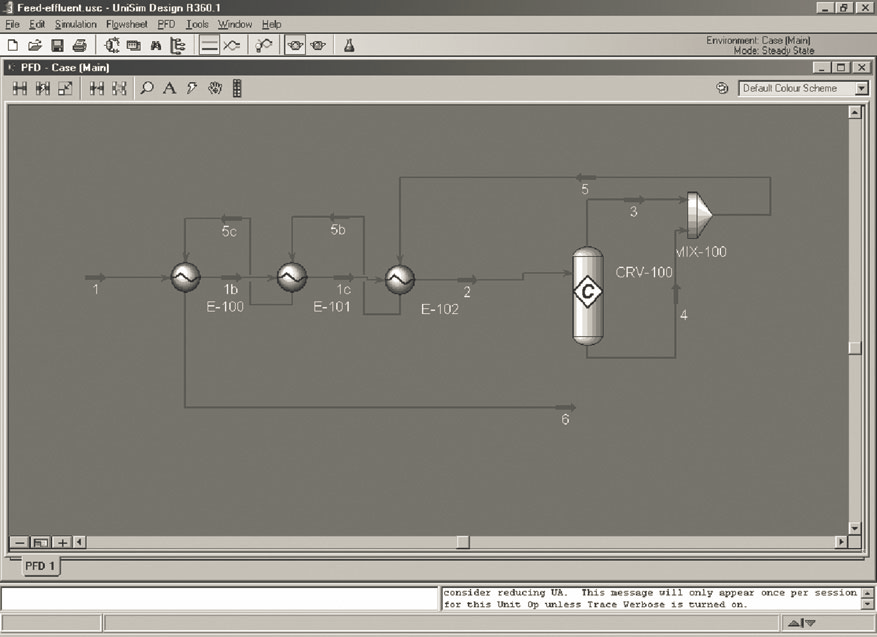This screenshot has height=637, width=877.
Task: Enter the basis environment via the flask icon
Action: pyautogui.click(x=349, y=45)
